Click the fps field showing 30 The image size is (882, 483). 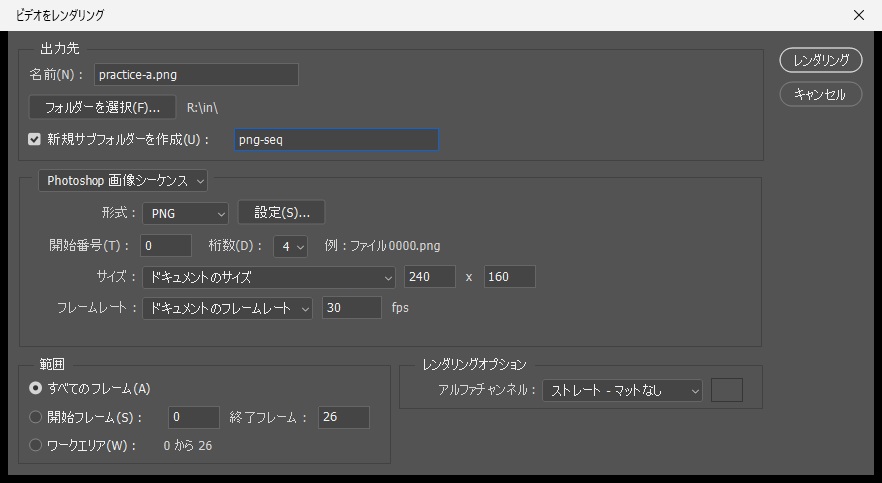[x=352, y=308]
